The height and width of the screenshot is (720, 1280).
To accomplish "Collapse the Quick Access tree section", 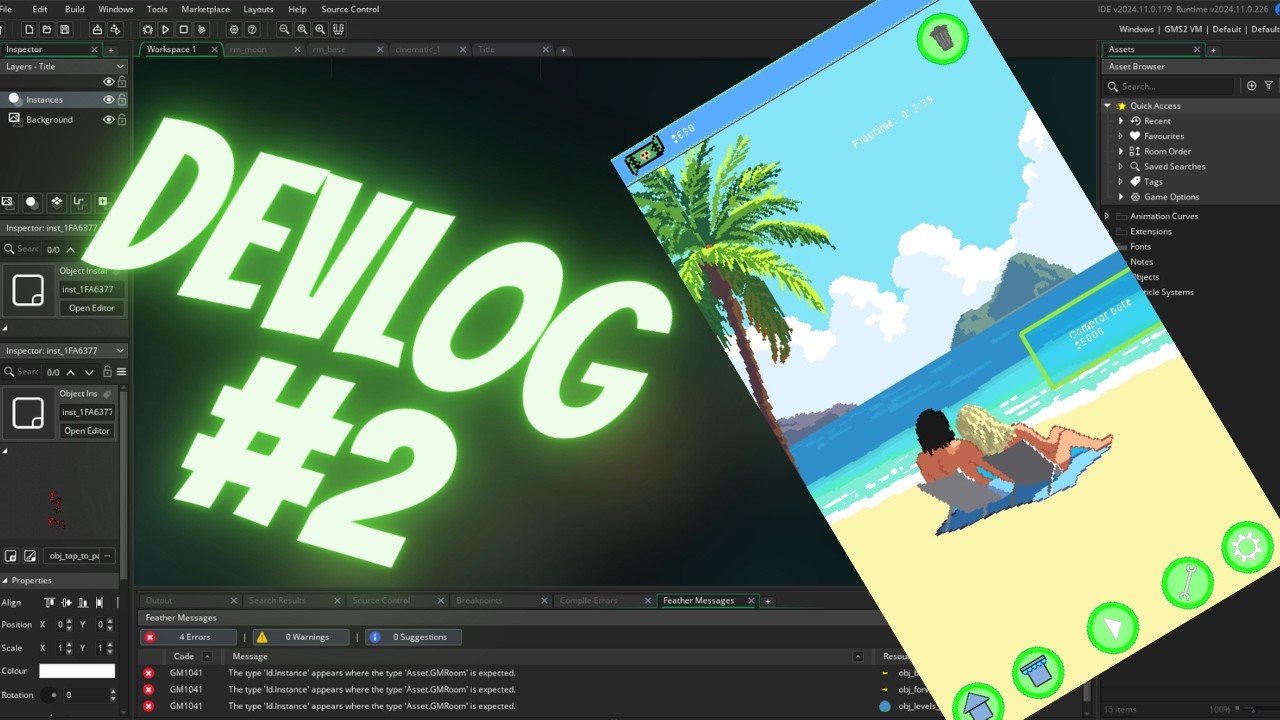I will pos(1108,106).
